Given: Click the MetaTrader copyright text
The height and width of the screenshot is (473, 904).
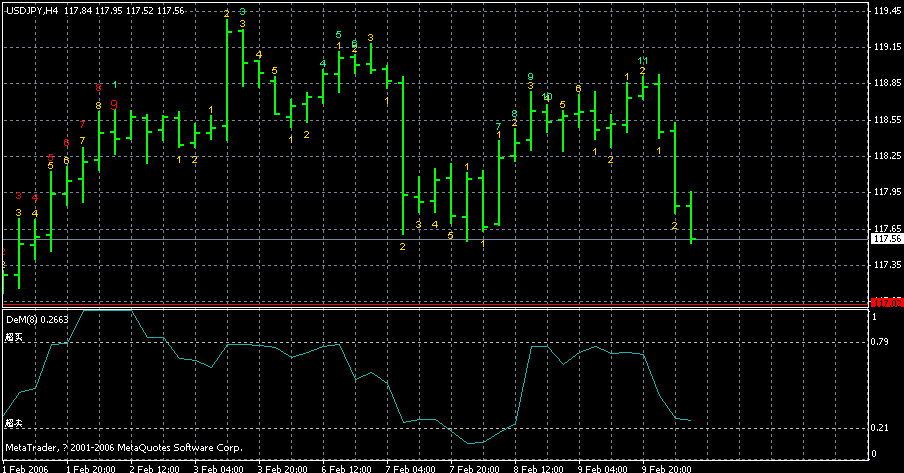Looking at the screenshot, I should 122,447.
